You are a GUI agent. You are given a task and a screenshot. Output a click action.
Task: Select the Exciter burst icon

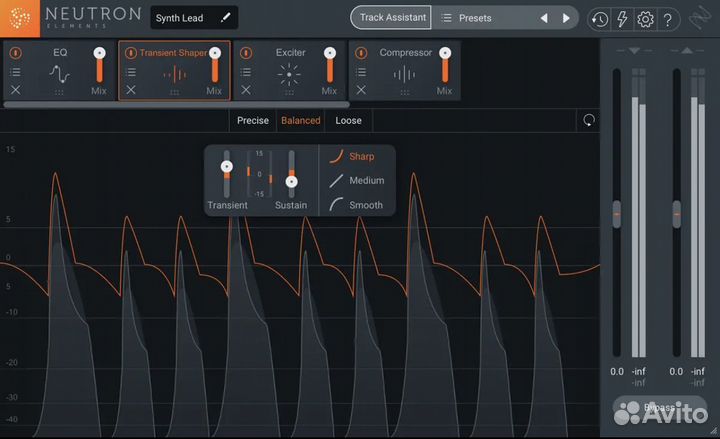pos(289,74)
